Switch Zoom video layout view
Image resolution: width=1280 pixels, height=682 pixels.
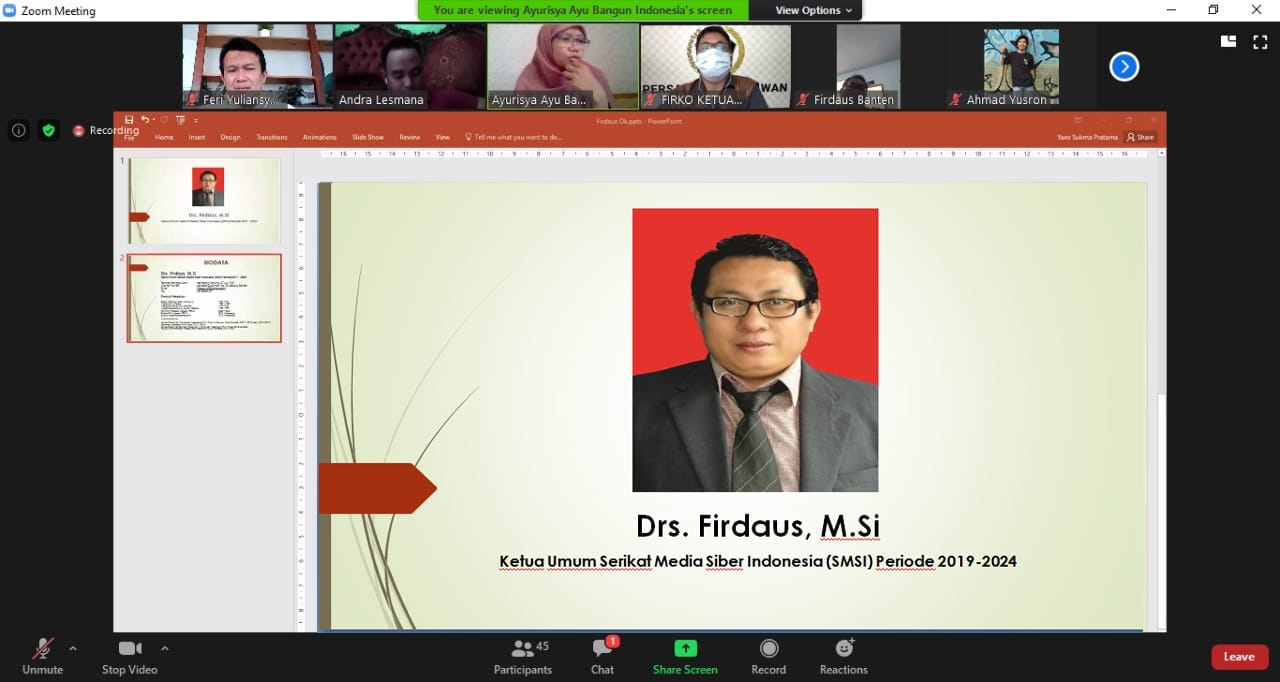1228,41
